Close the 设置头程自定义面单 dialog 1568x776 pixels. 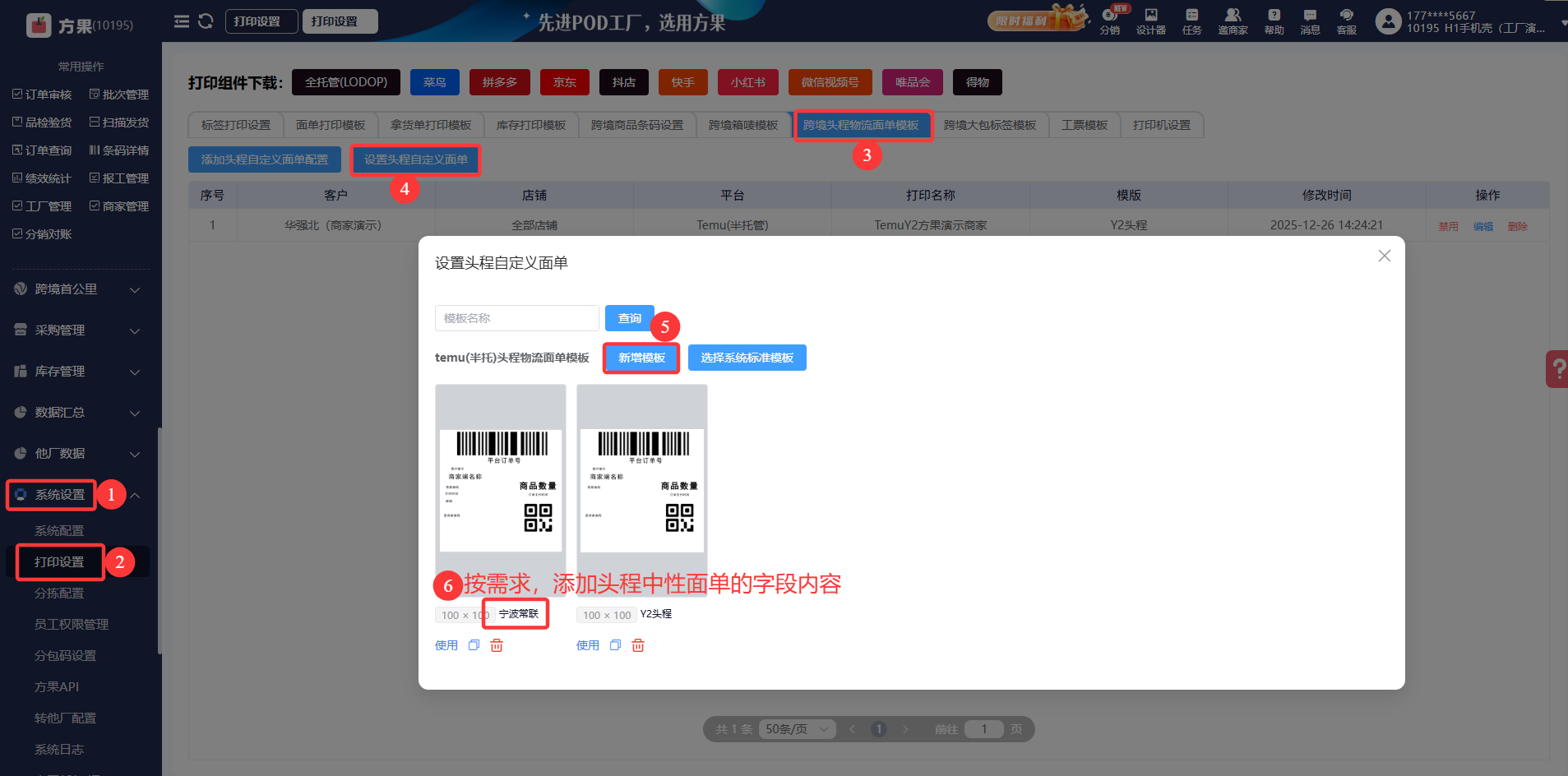pyautogui.click(x=1385, y=256)
